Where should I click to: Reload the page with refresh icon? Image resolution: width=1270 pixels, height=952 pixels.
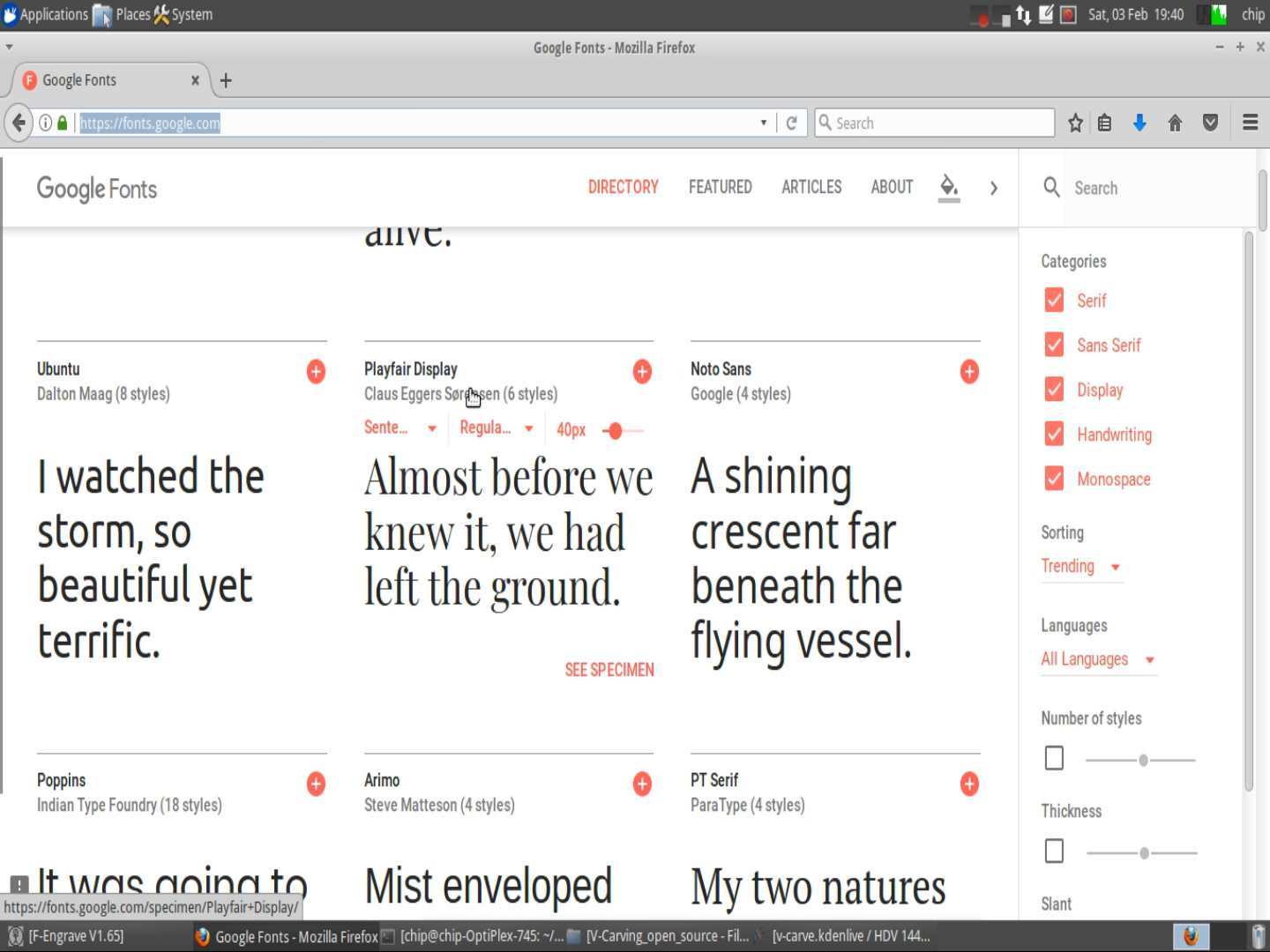point(792,123)
